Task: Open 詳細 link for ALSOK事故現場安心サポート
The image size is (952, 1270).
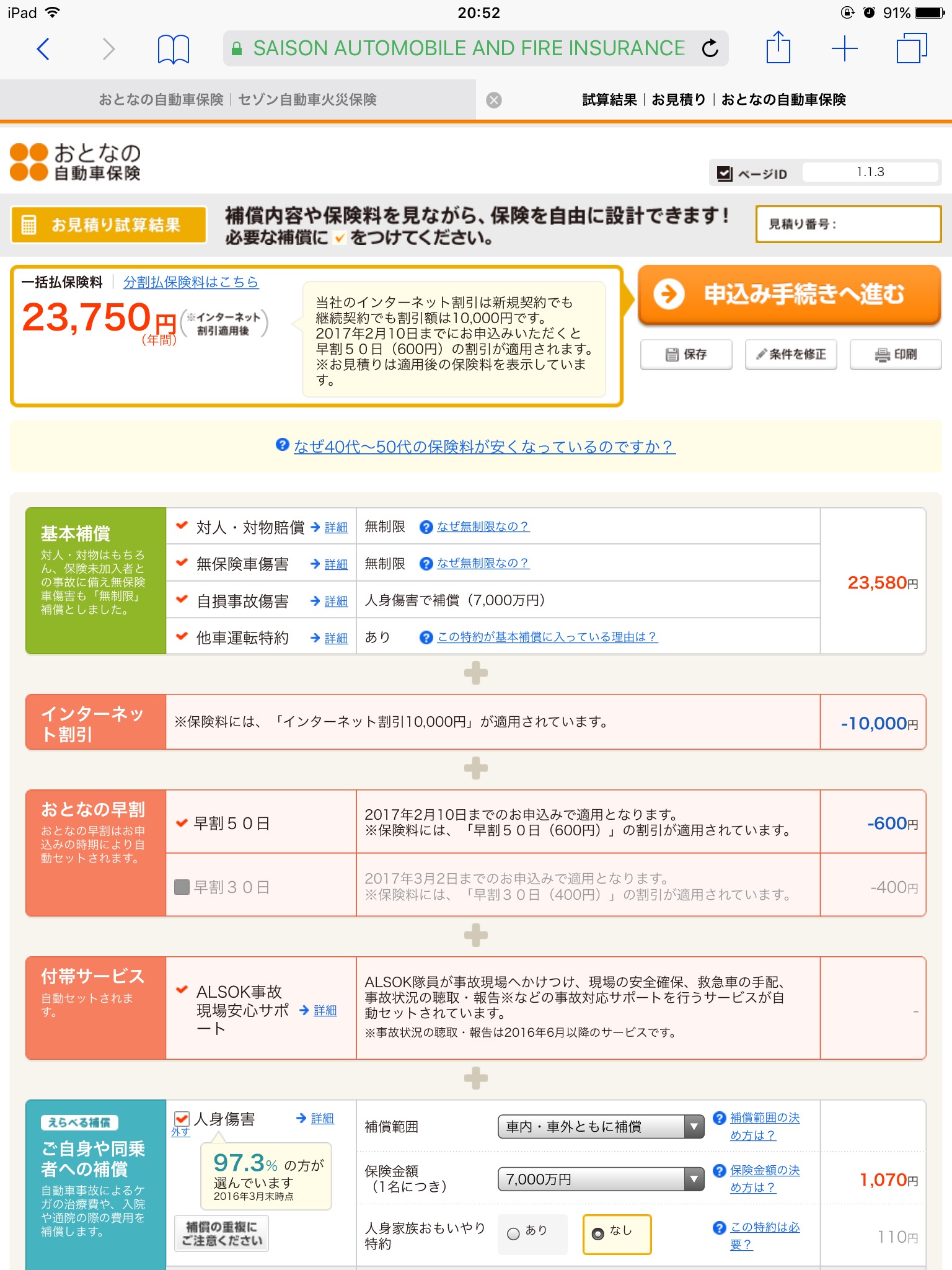Action: [x=325, y=1010]
